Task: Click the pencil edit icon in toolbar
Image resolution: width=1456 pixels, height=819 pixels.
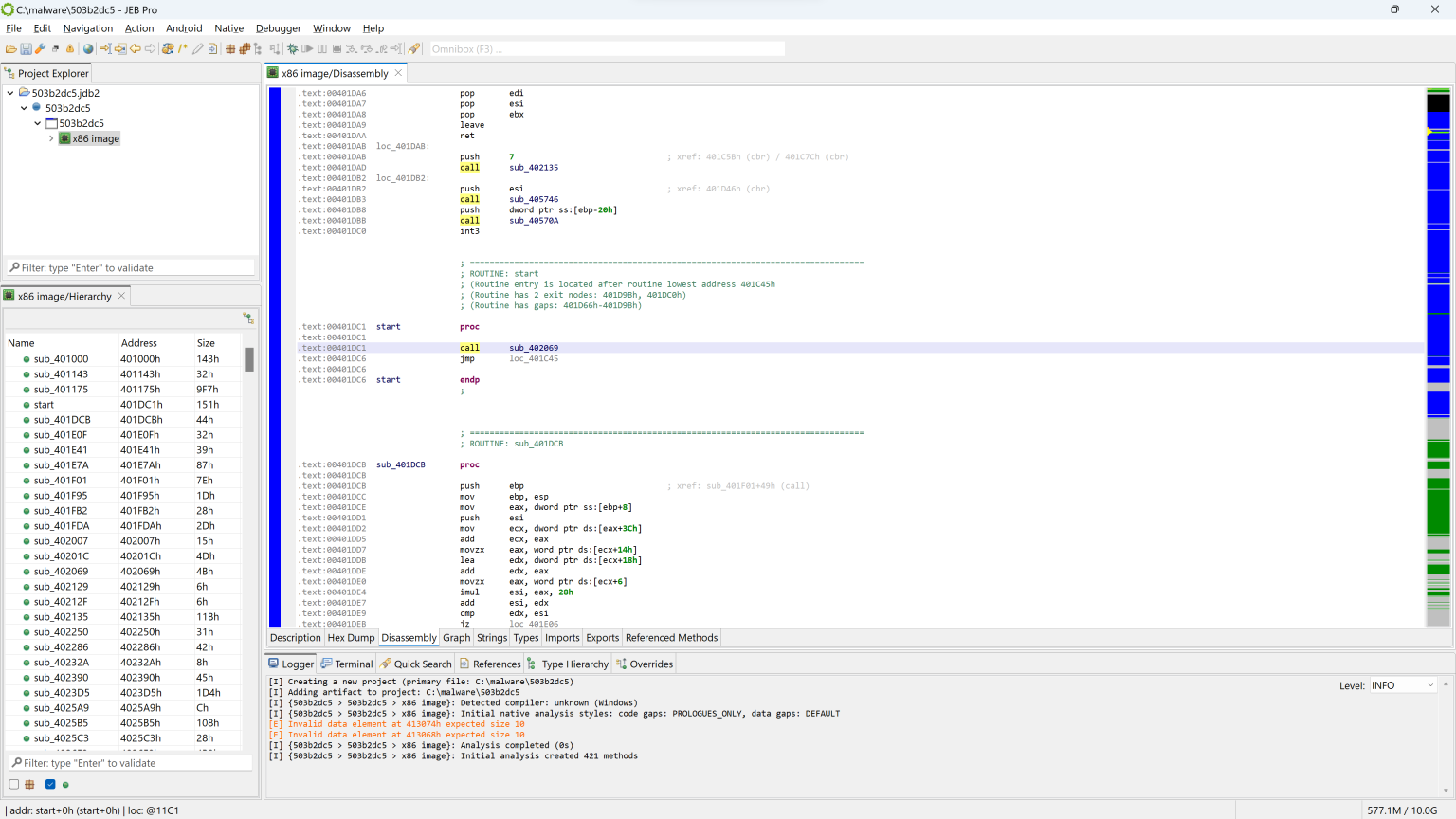Action: (197, 49)
